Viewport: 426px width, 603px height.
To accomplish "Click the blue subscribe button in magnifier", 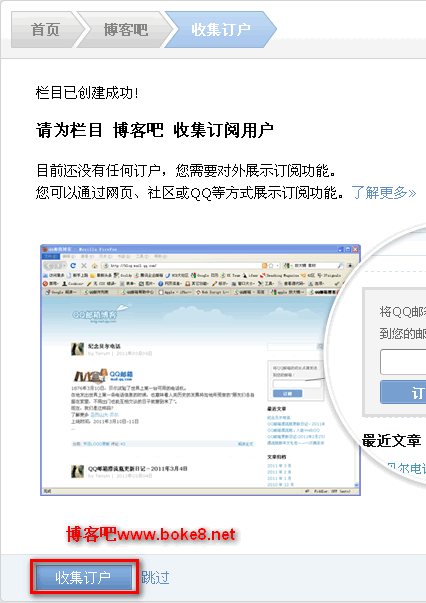I will pyautogui.click(x=403, y=392).
